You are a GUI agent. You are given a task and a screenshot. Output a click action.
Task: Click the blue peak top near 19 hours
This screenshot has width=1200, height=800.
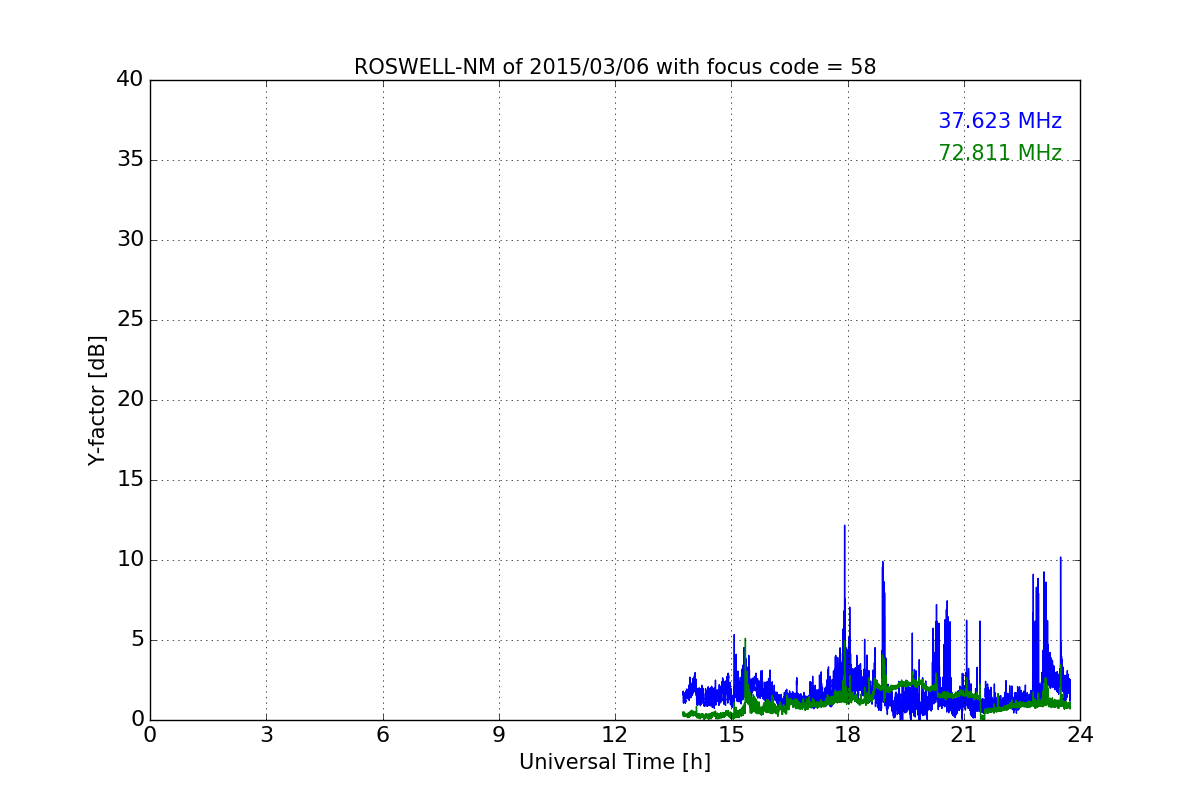[x=882, y=564]
